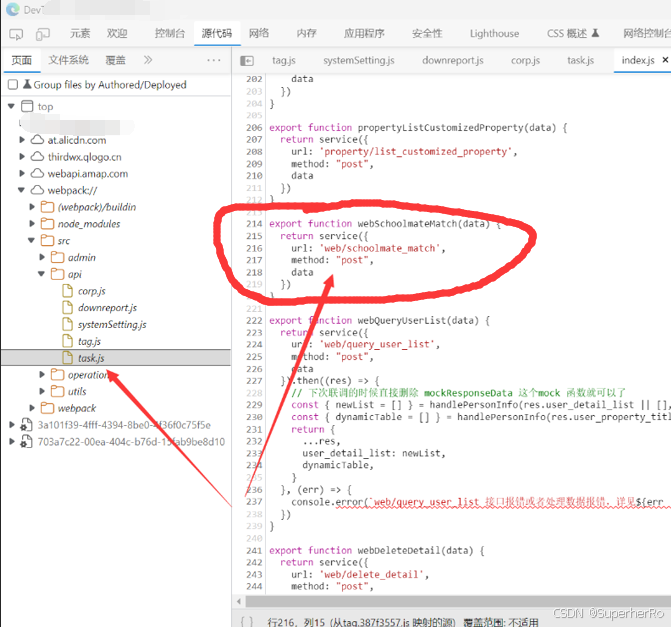Click the horizontal scrollbar left arrow

point(238,602)
